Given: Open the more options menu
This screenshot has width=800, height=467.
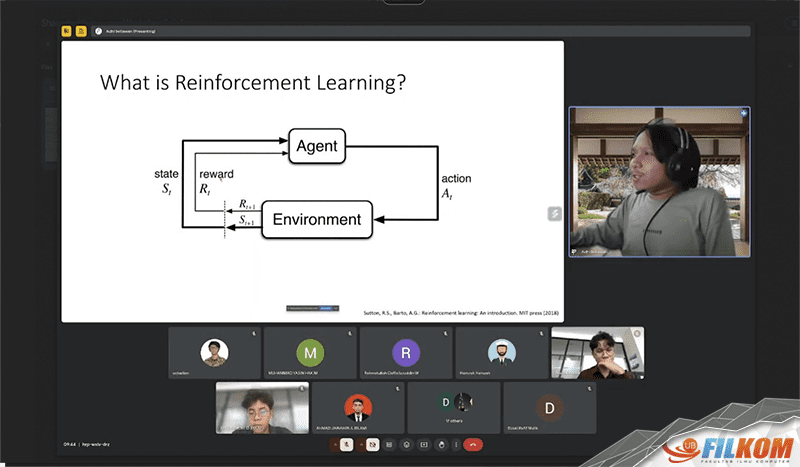Looking at the screenshot, I should [454, 443].
